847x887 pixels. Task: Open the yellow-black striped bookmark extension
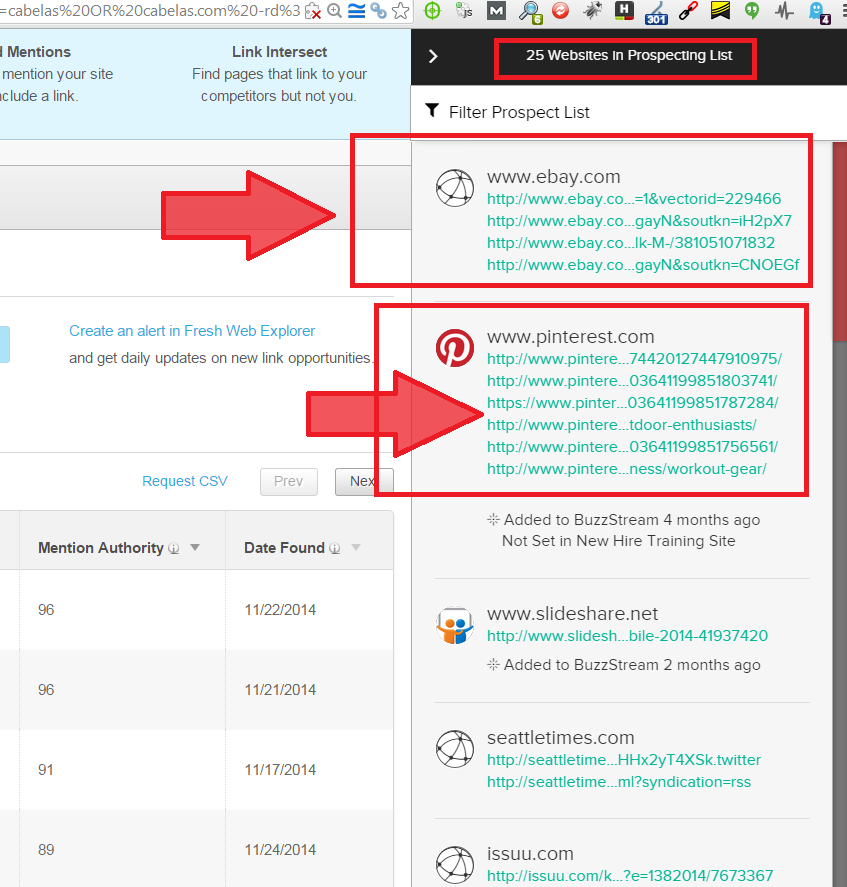(720, 11)
